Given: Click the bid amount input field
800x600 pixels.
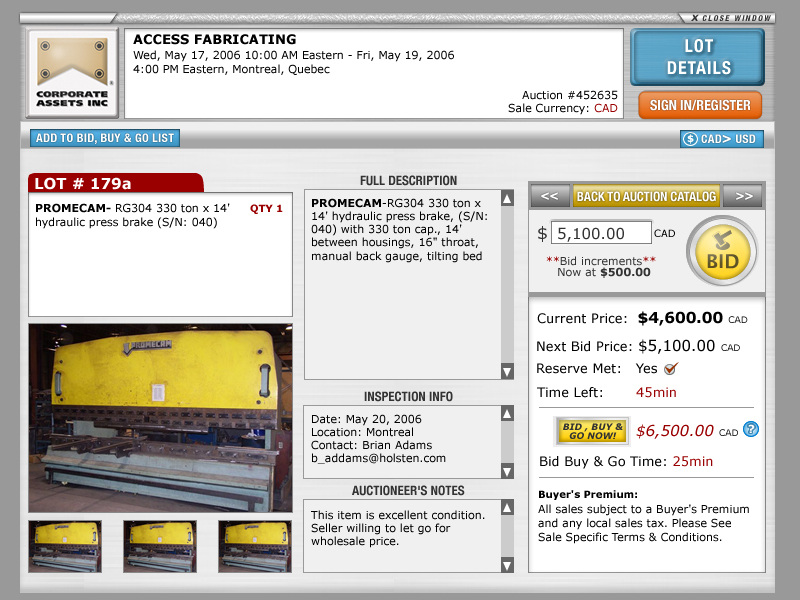Looking at the screenshot, I should tap(601, 233).
